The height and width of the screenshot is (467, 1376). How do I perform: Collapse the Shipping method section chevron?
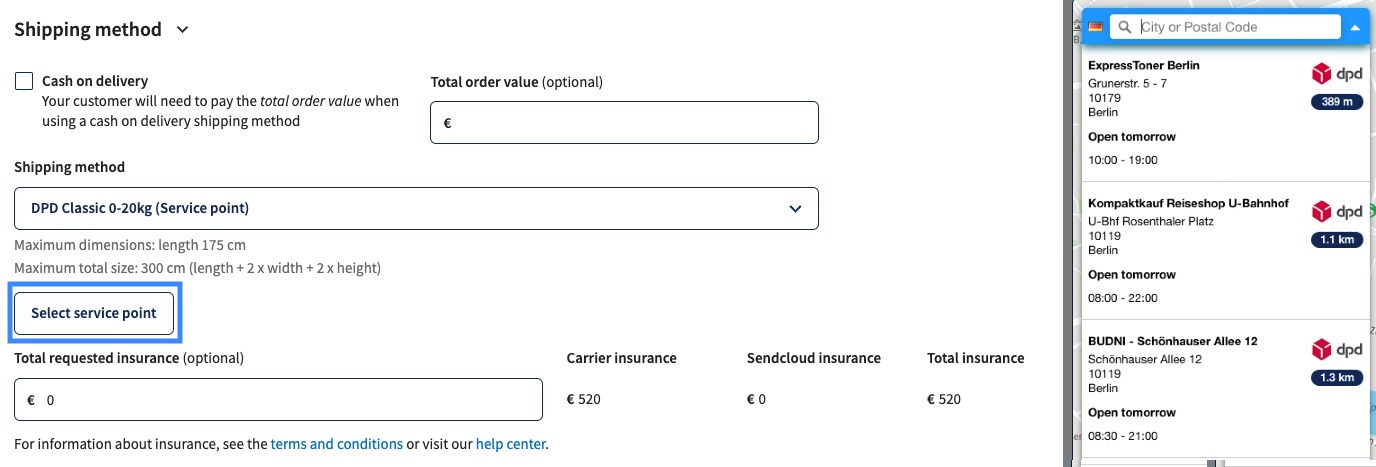(x=182, y=30)
